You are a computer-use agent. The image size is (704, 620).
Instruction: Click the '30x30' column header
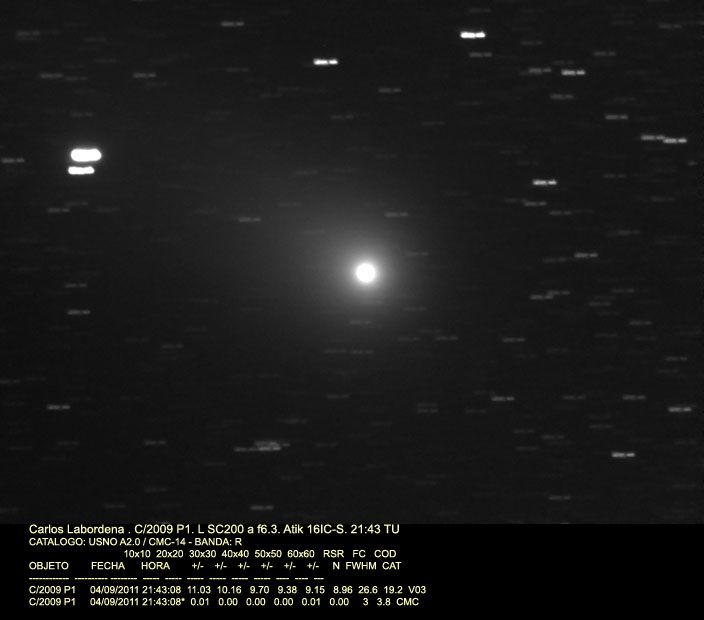click(202, 554)
